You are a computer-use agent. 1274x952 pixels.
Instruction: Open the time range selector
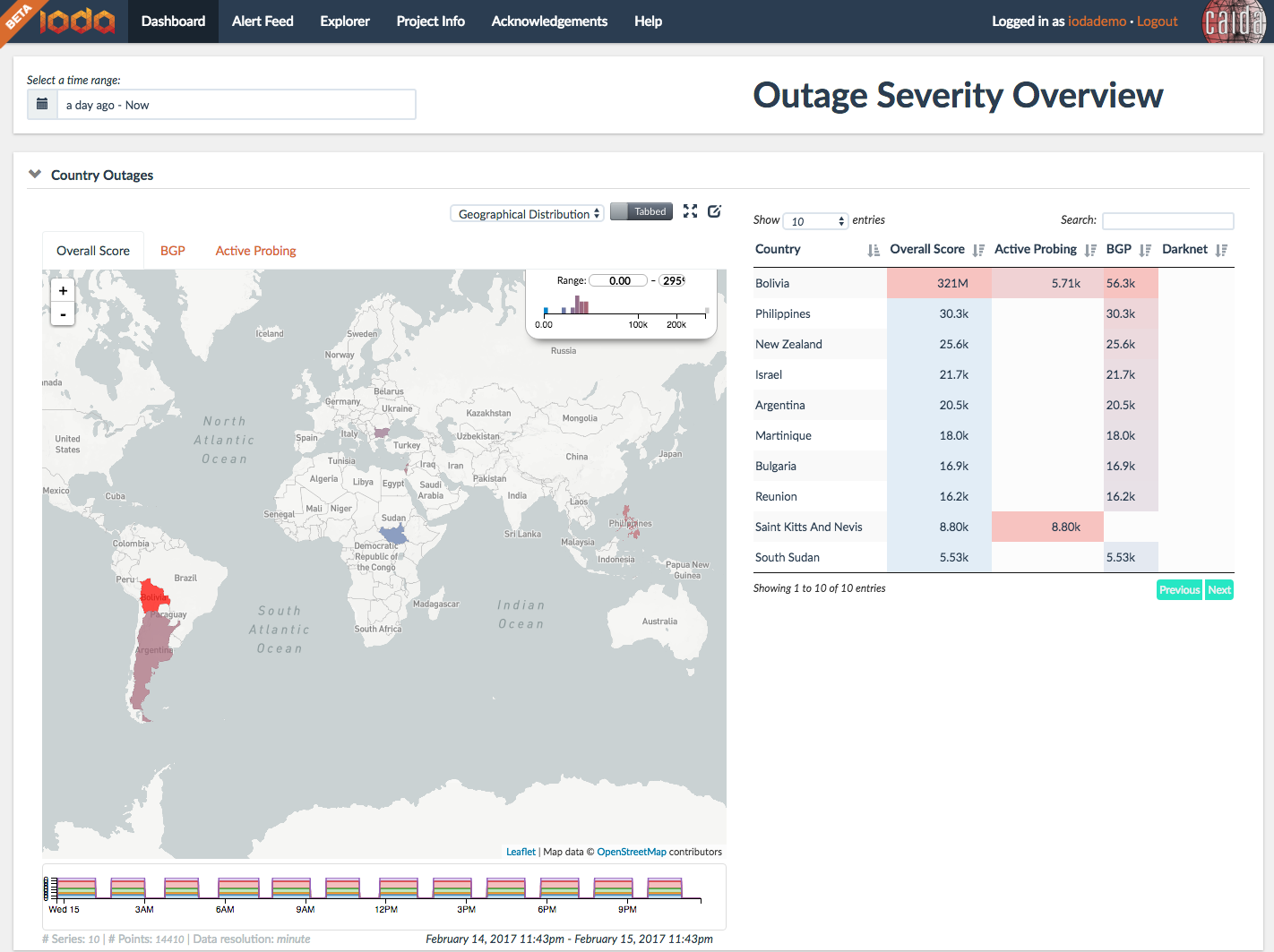coord(237,105)
